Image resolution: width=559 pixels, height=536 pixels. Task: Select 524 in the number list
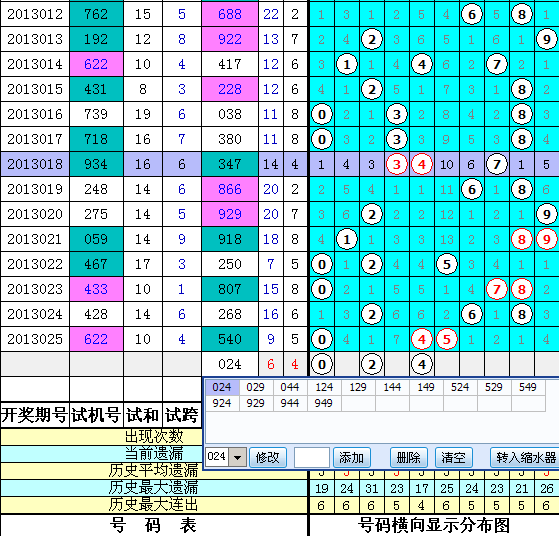(460, 387)
